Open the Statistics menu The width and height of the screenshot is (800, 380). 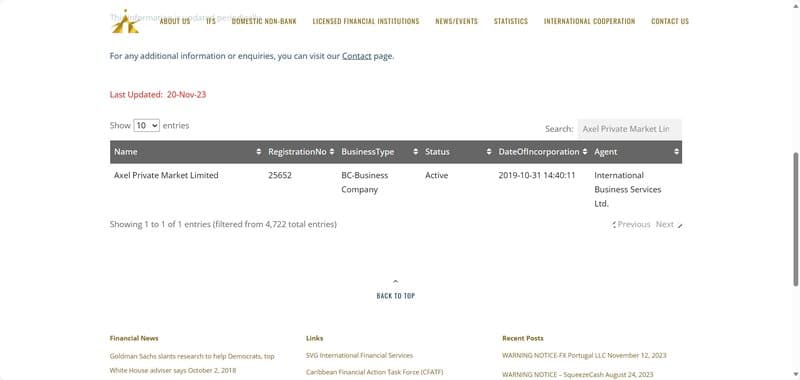[x=511, y=21]
